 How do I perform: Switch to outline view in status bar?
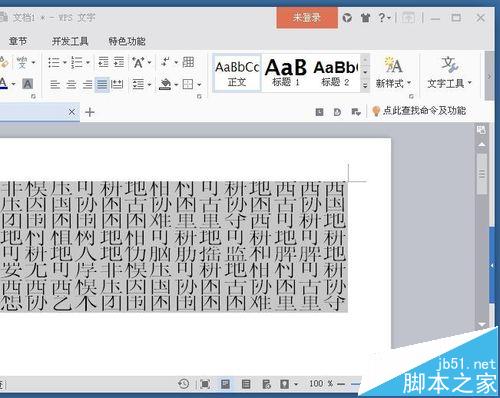(246, 384)
